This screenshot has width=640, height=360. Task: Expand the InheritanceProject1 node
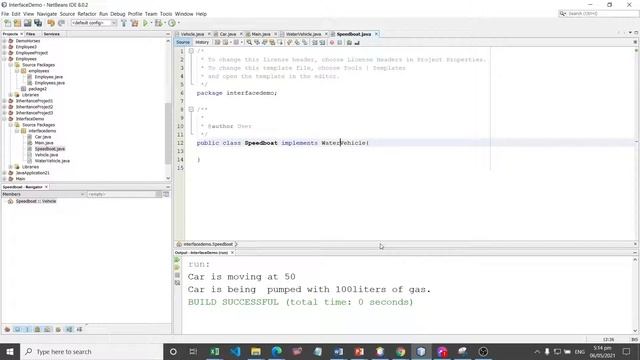pos(4,101)
